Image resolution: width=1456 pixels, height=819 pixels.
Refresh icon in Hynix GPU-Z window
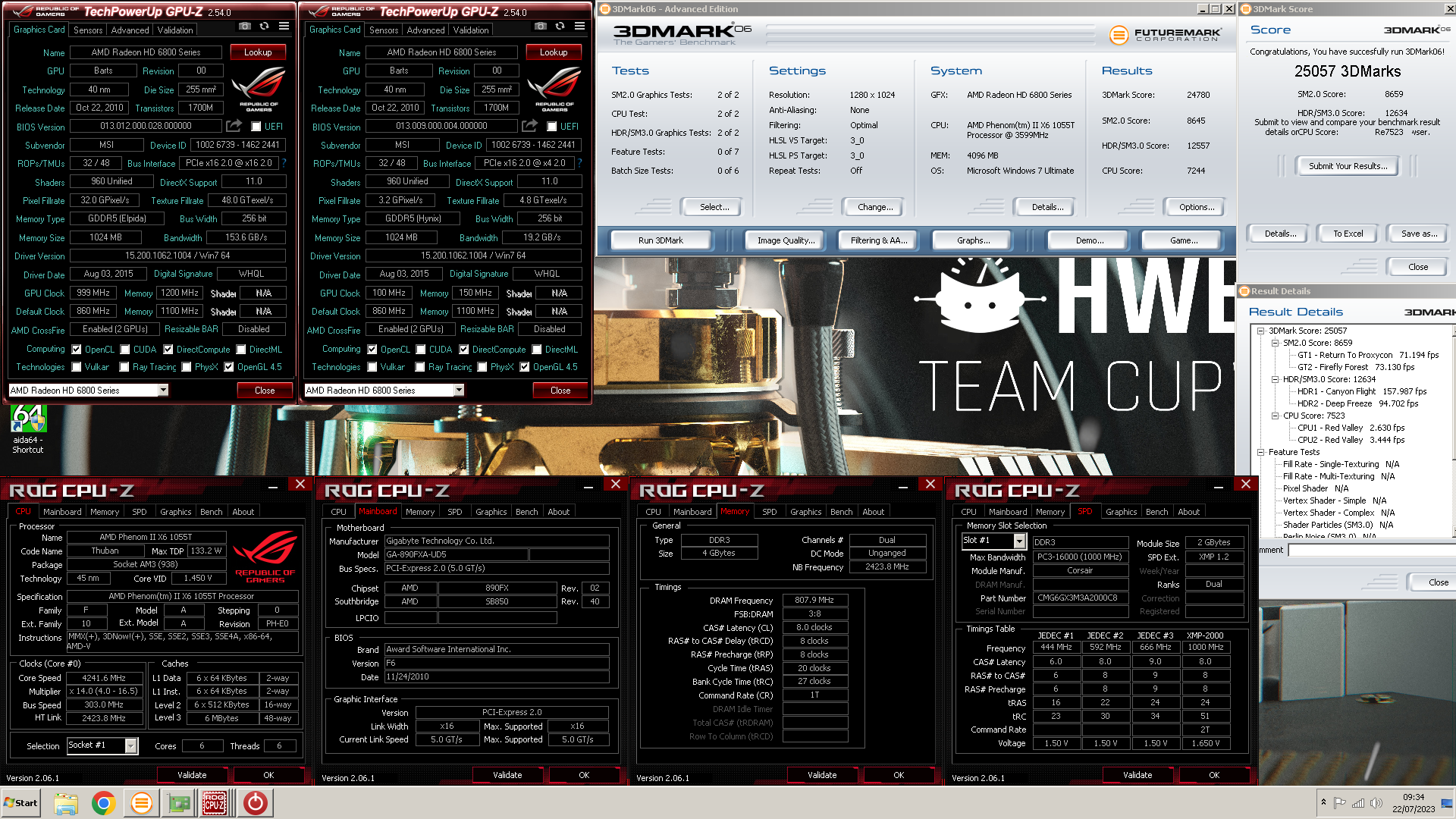pos(560,26)
